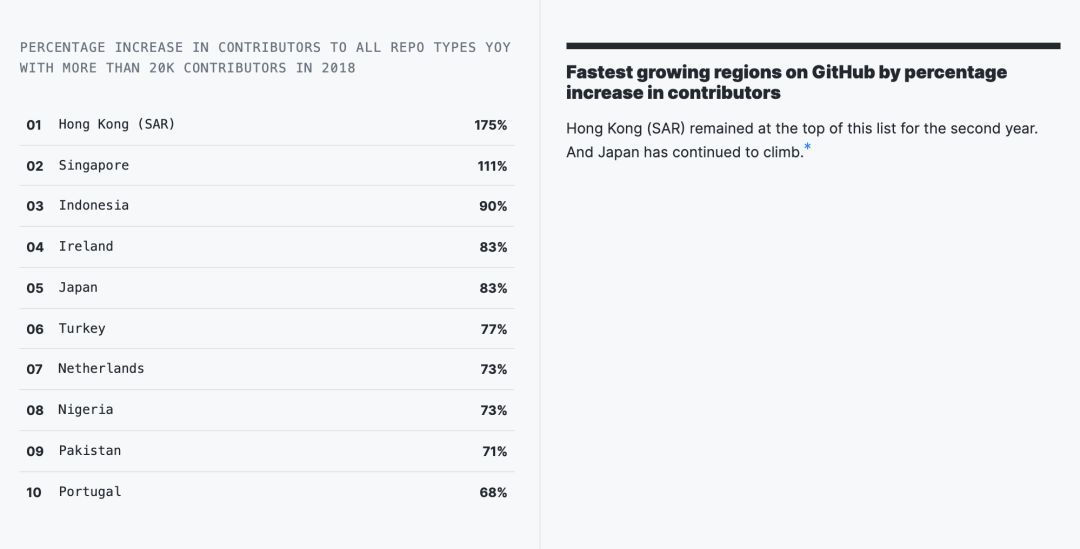
Task: Select the Nigeria entry in the ranking
Action: click(x=85, y=409)
